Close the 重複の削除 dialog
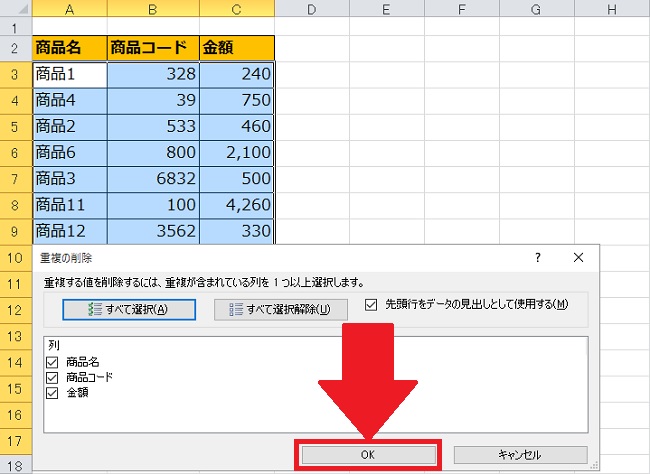The height and width of the screenshot is (474, 650). tap(578, 258)
